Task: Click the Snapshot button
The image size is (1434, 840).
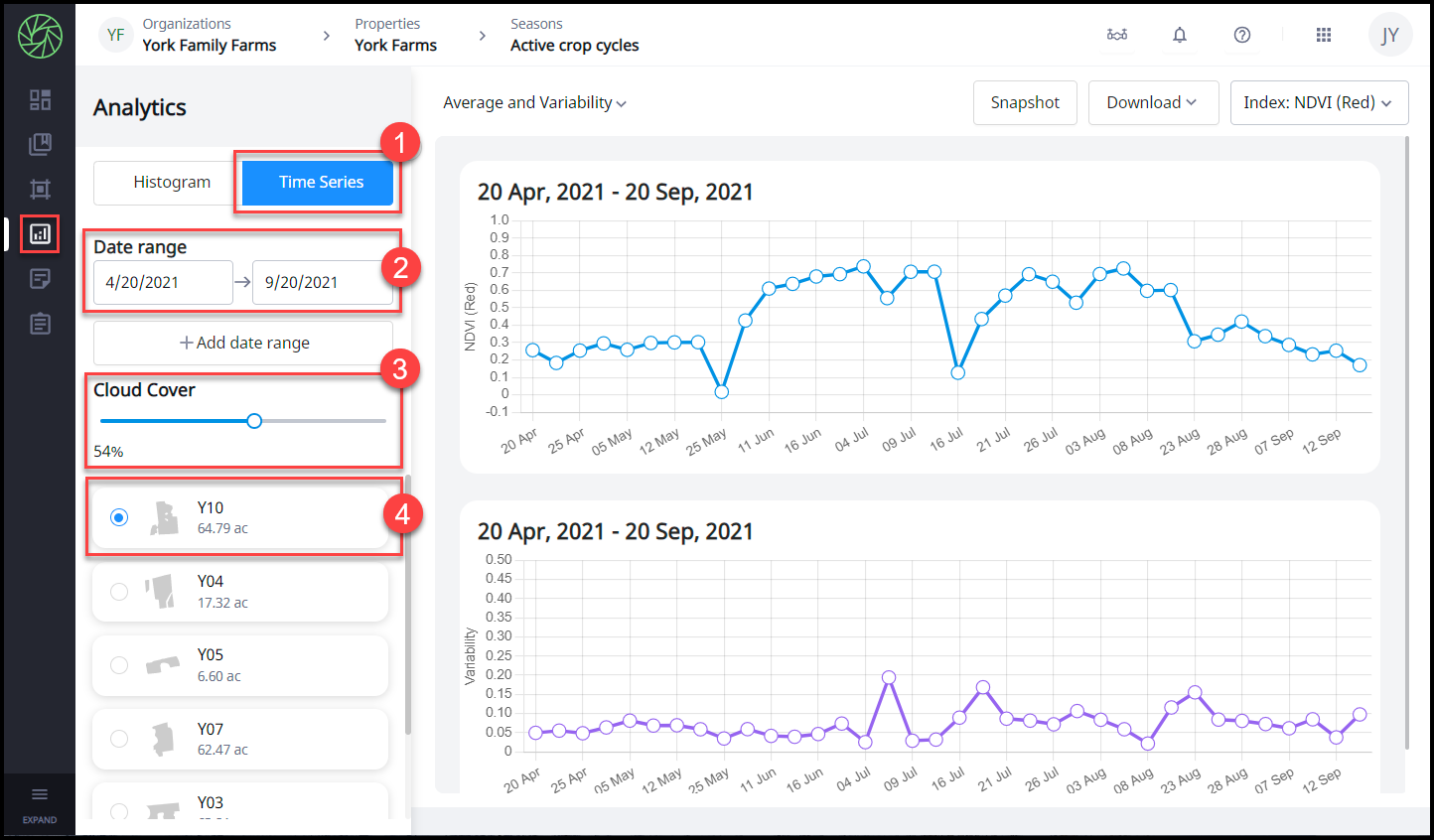Action: coord(1024,103)
